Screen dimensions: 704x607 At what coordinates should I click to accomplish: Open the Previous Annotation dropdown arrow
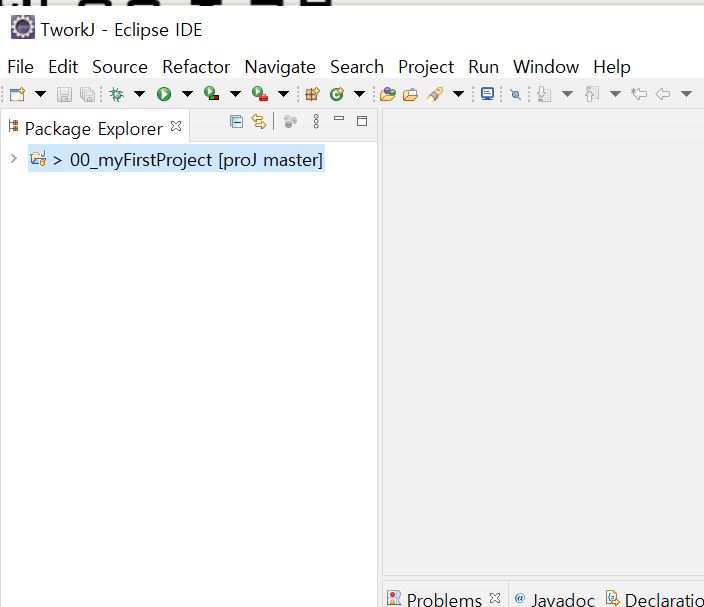[616, 94]
